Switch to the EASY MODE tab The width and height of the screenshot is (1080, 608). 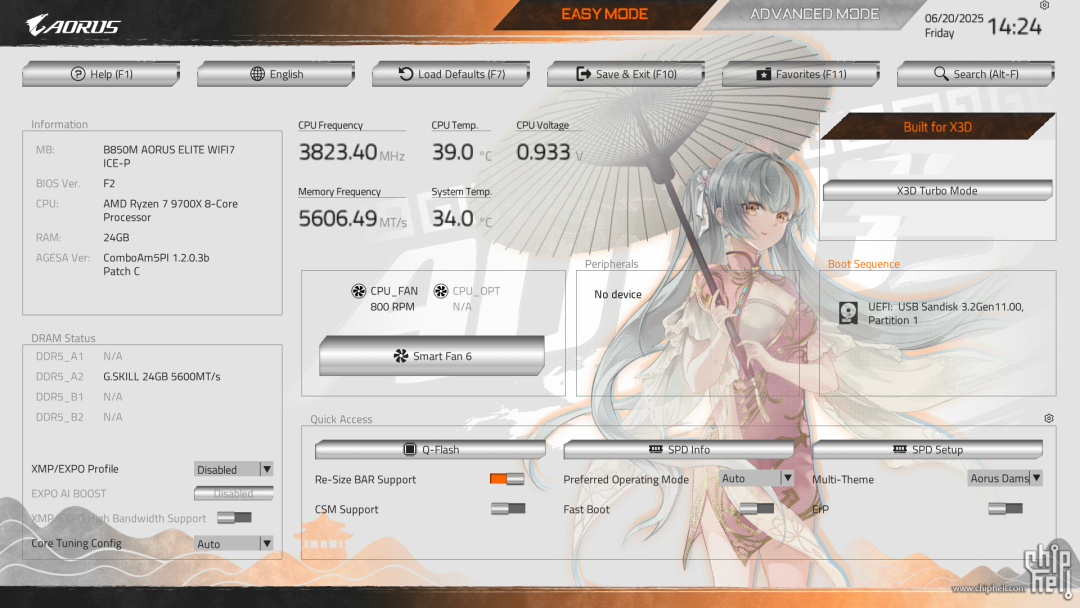604,14
